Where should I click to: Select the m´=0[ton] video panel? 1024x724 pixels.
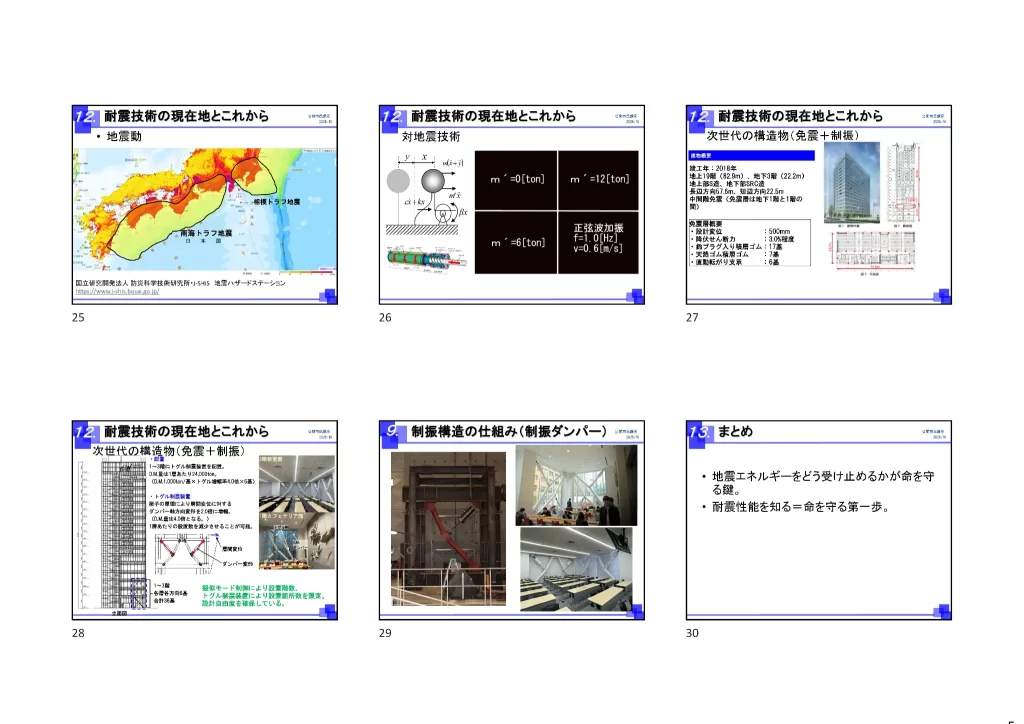(x=515, y=180)
